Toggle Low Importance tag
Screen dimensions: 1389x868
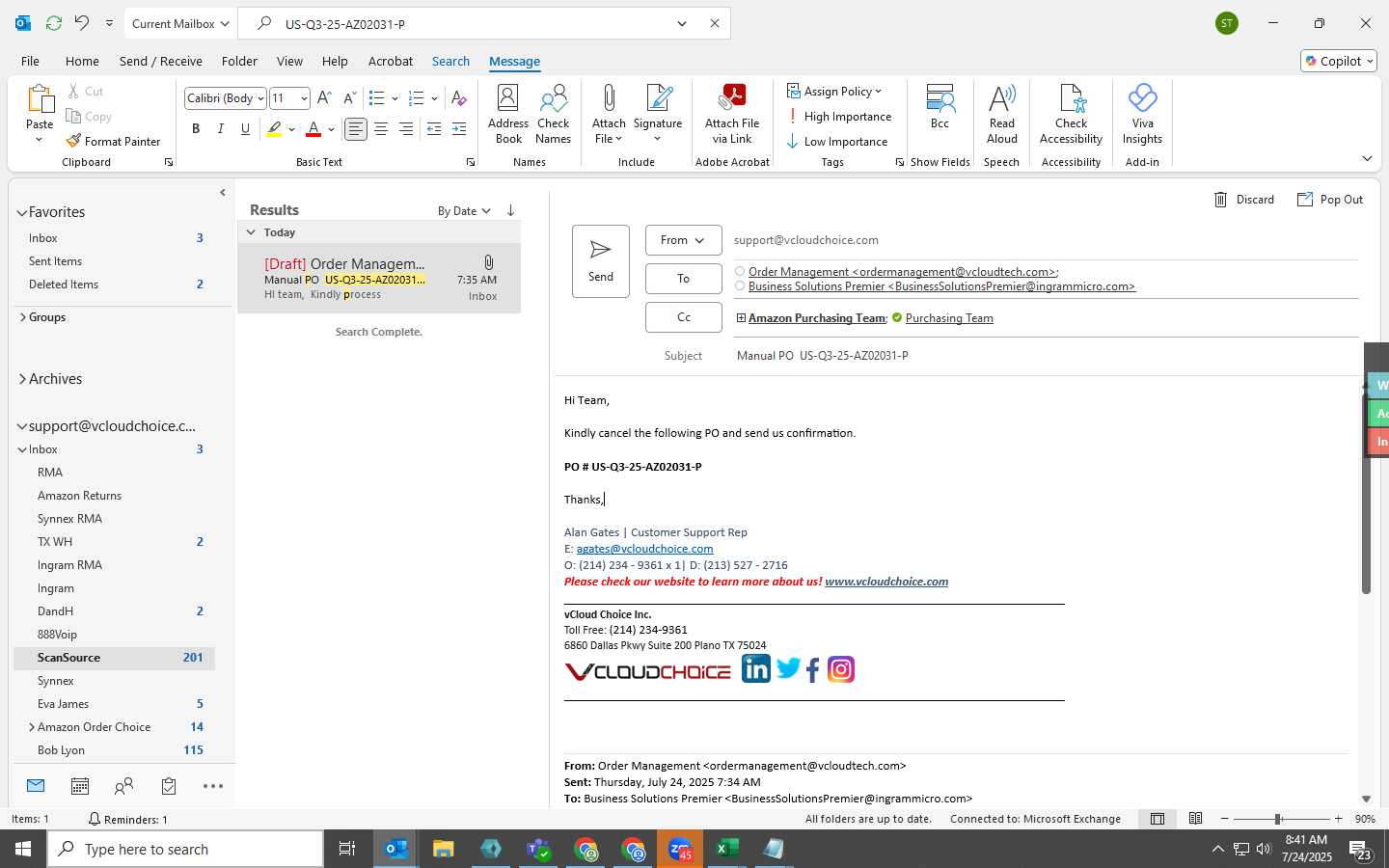837,142
